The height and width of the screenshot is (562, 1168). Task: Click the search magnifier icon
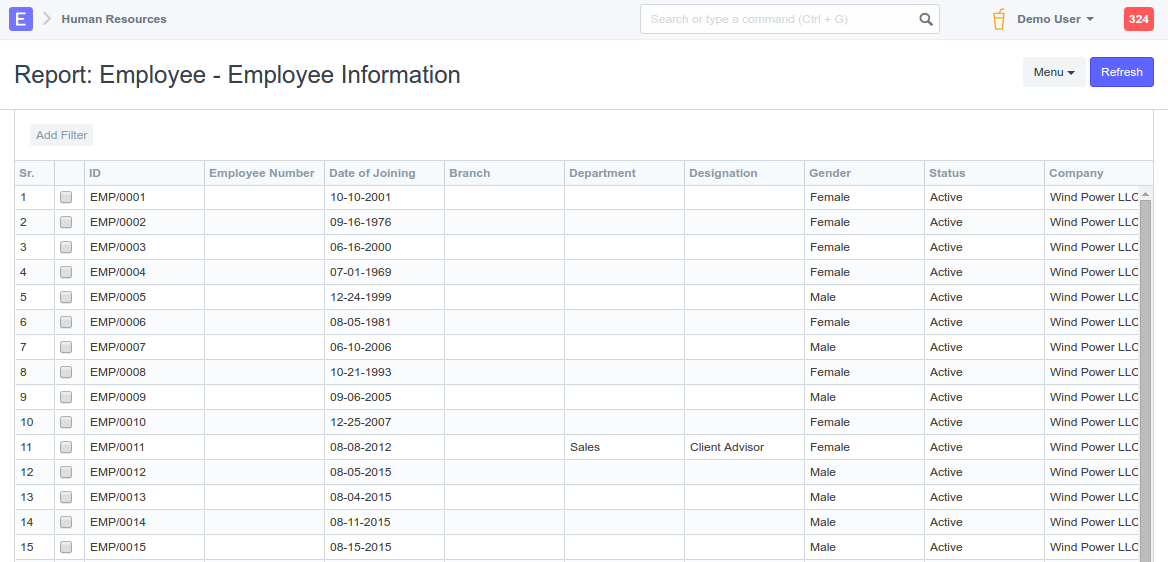point(926,19)
